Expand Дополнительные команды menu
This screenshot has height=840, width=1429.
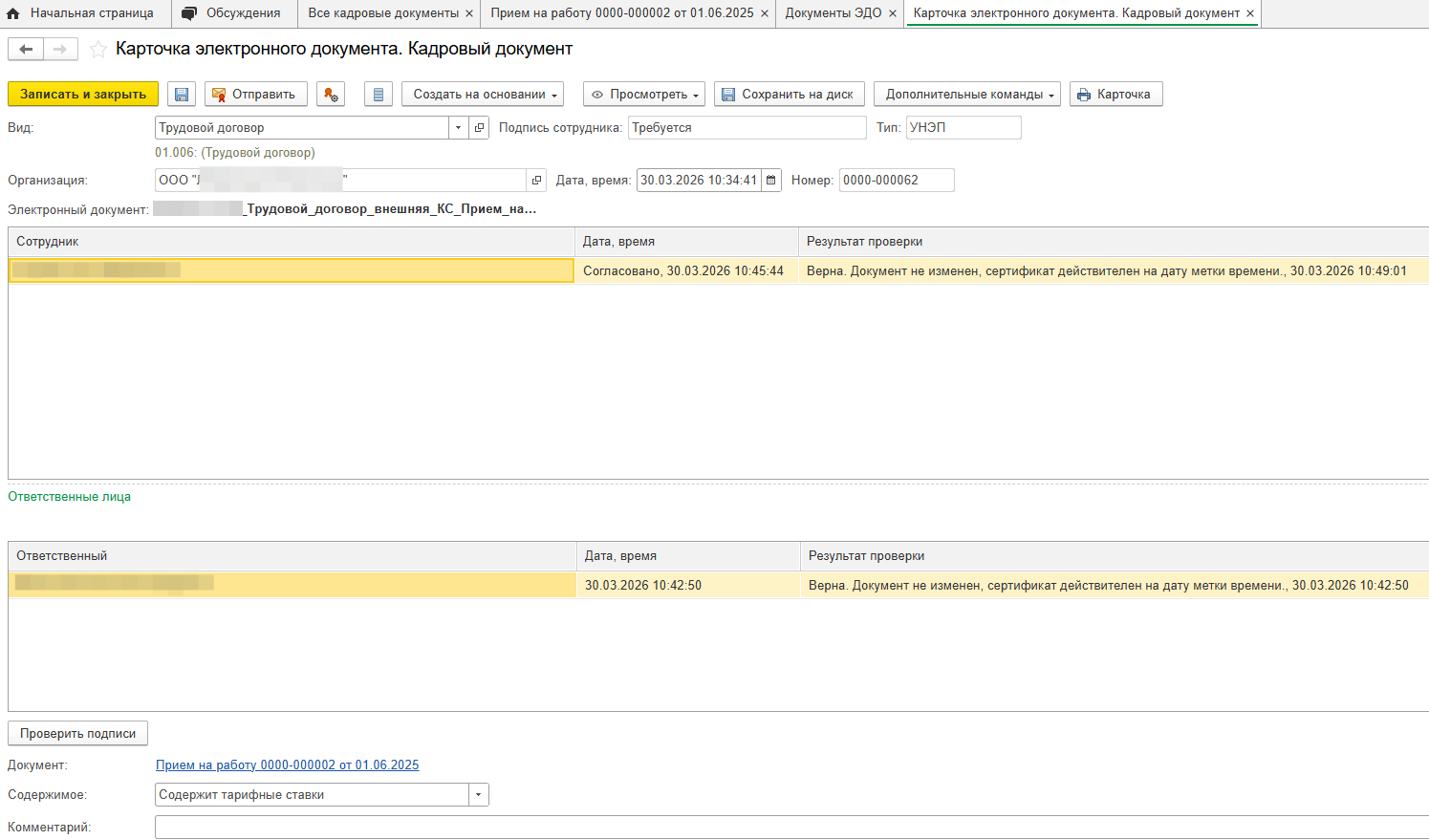click(x=966, y=95)
